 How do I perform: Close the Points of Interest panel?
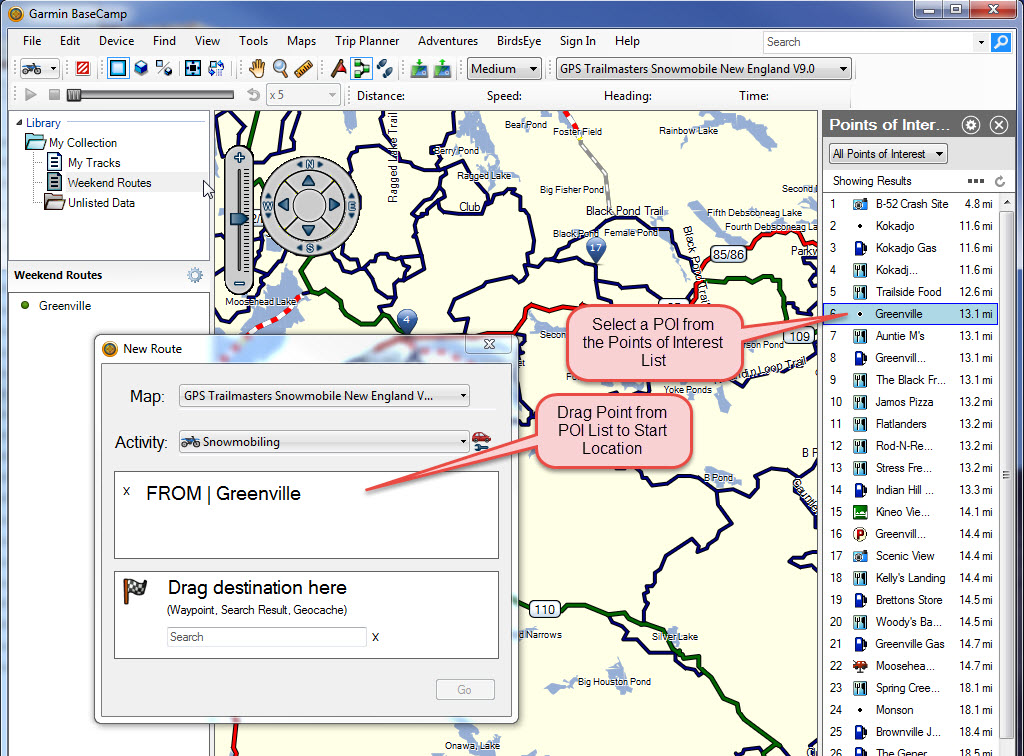pos(999,125)
